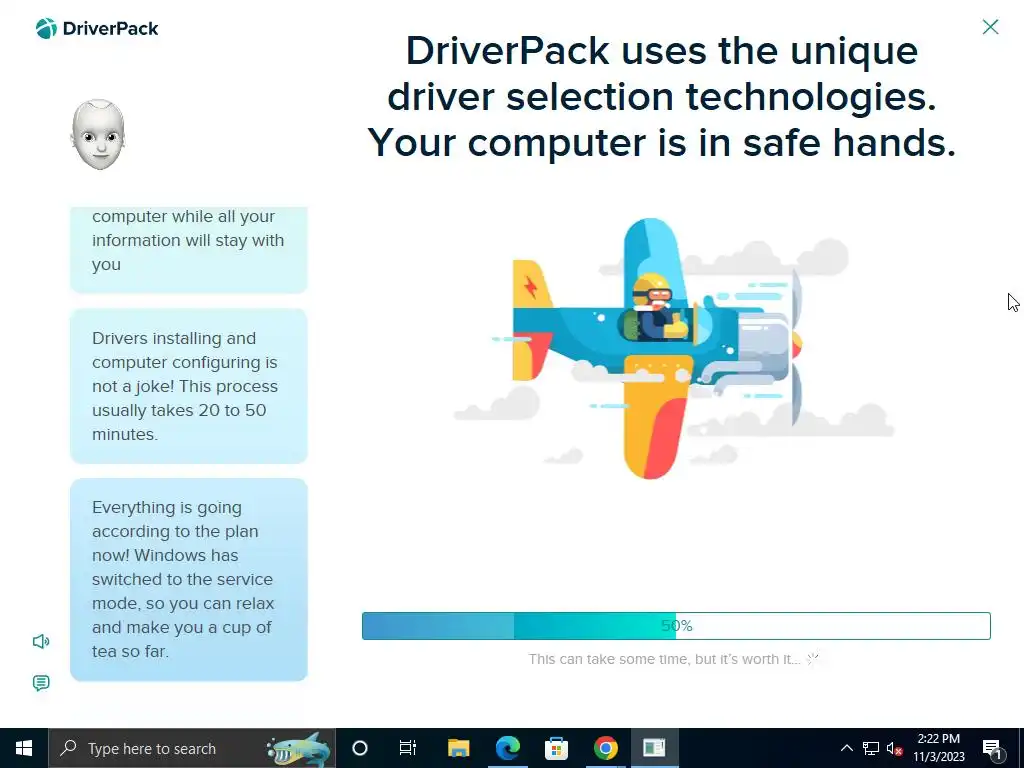Launch Google Chrome from the taskbar
Image resolution: width=1024 pixels, height=768 pixels.
pyautogui.click(x=605, y=748)
